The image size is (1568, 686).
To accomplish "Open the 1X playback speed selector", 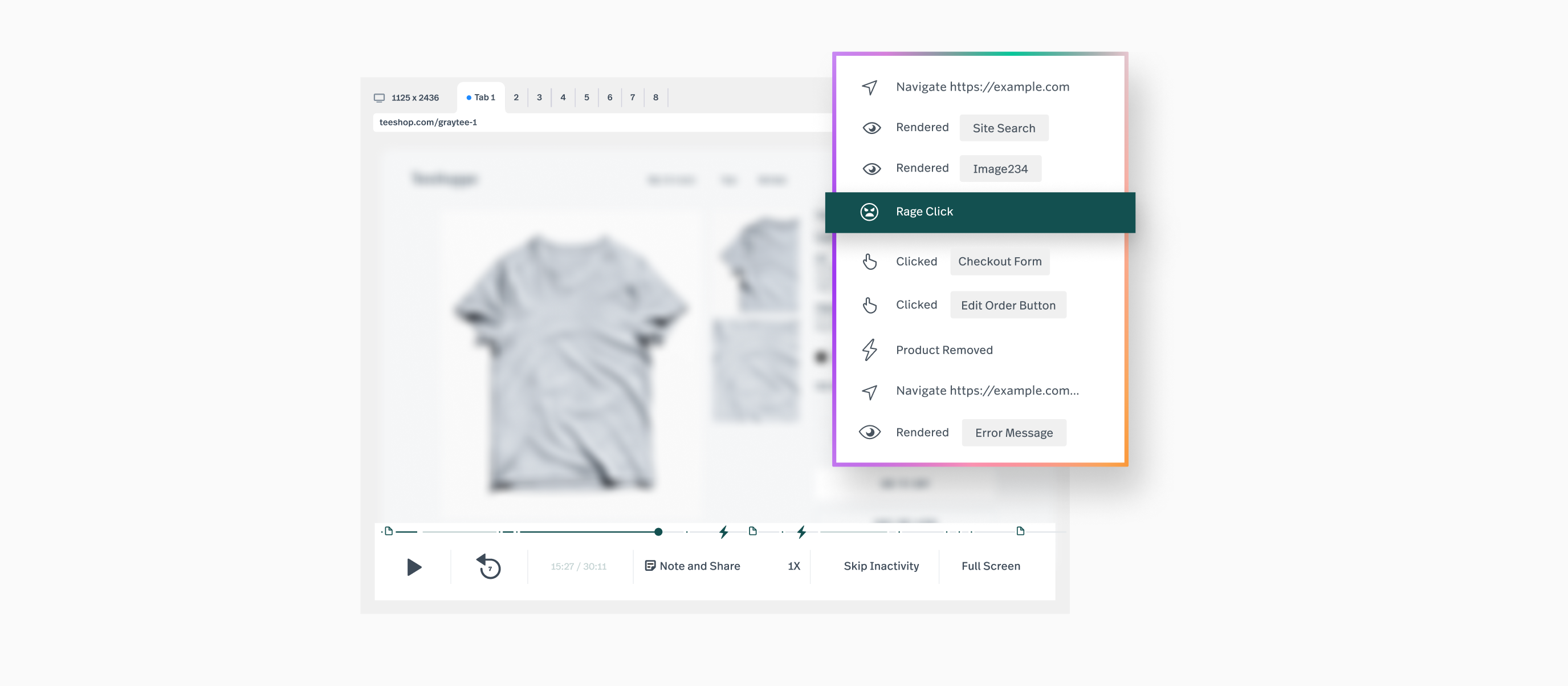I will pyautogui.click(x=794, y=566).
